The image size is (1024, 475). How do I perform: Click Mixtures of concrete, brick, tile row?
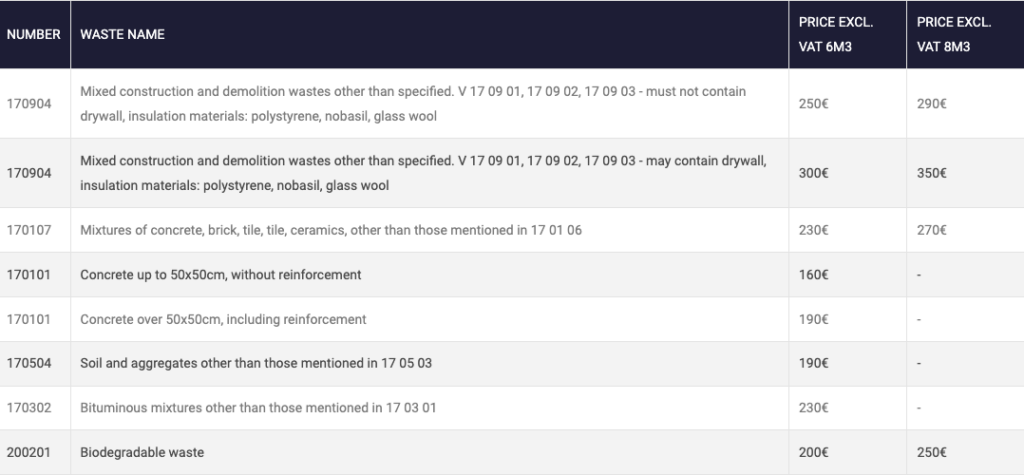point(512,230)
